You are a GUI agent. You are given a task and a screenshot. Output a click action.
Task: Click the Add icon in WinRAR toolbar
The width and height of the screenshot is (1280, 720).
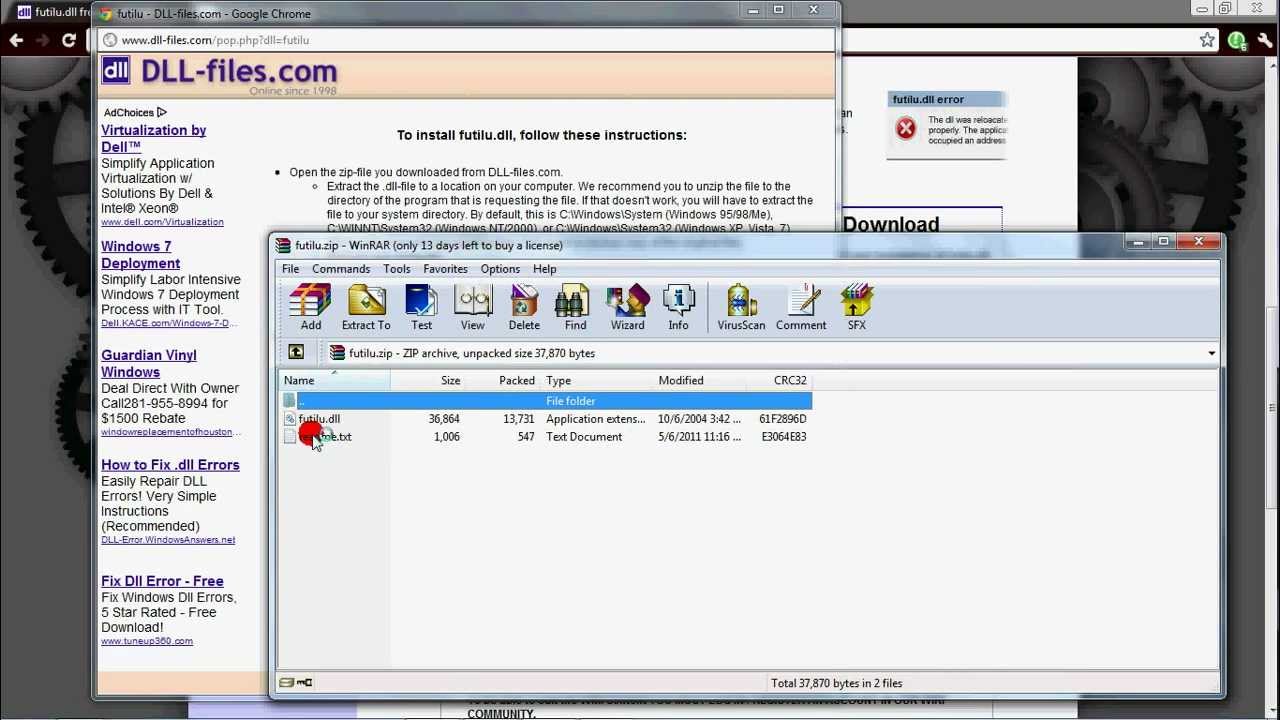(310, 307)
